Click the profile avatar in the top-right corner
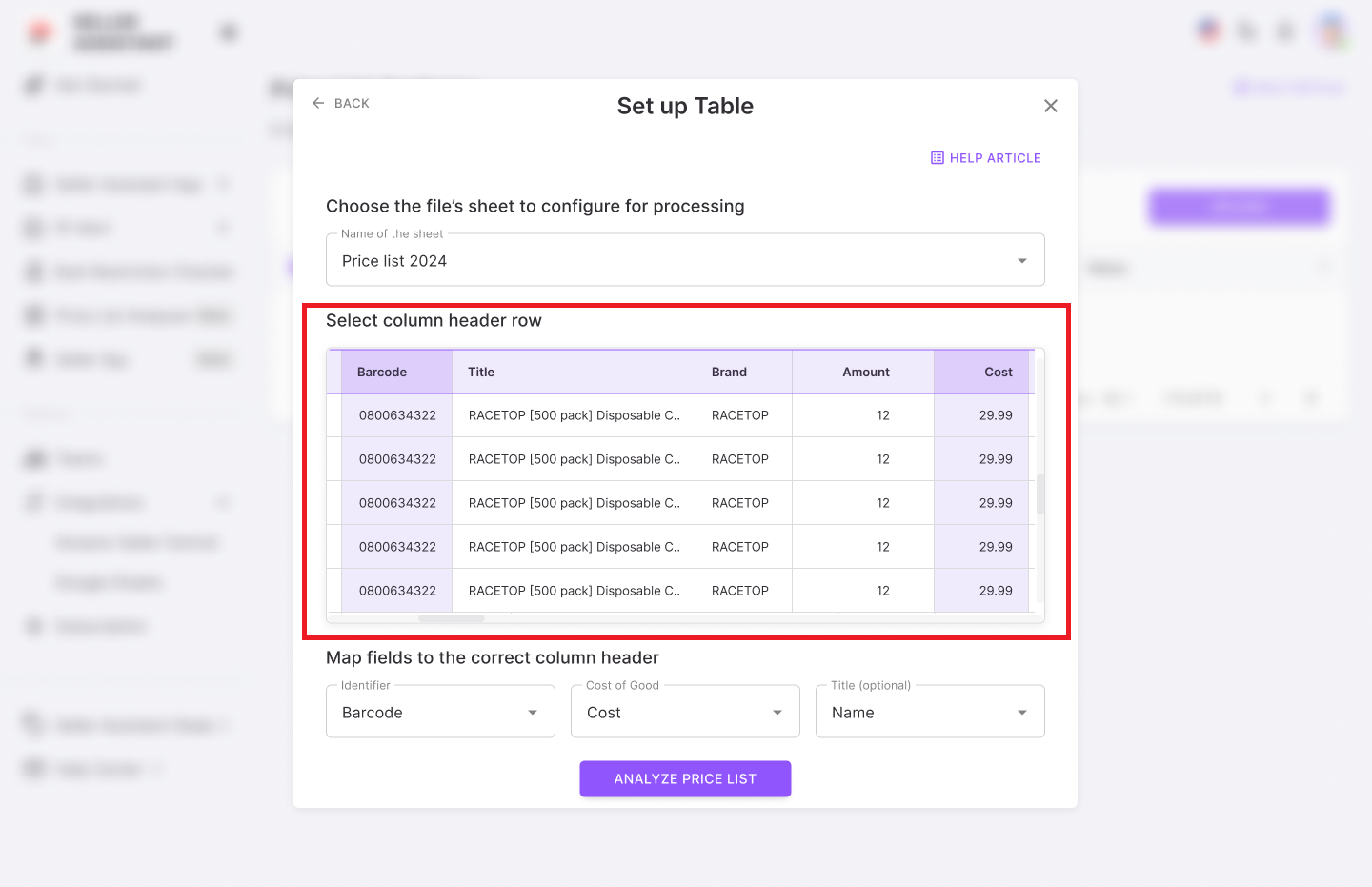This screenshot has height=887, width=1372. [1333, 30]
